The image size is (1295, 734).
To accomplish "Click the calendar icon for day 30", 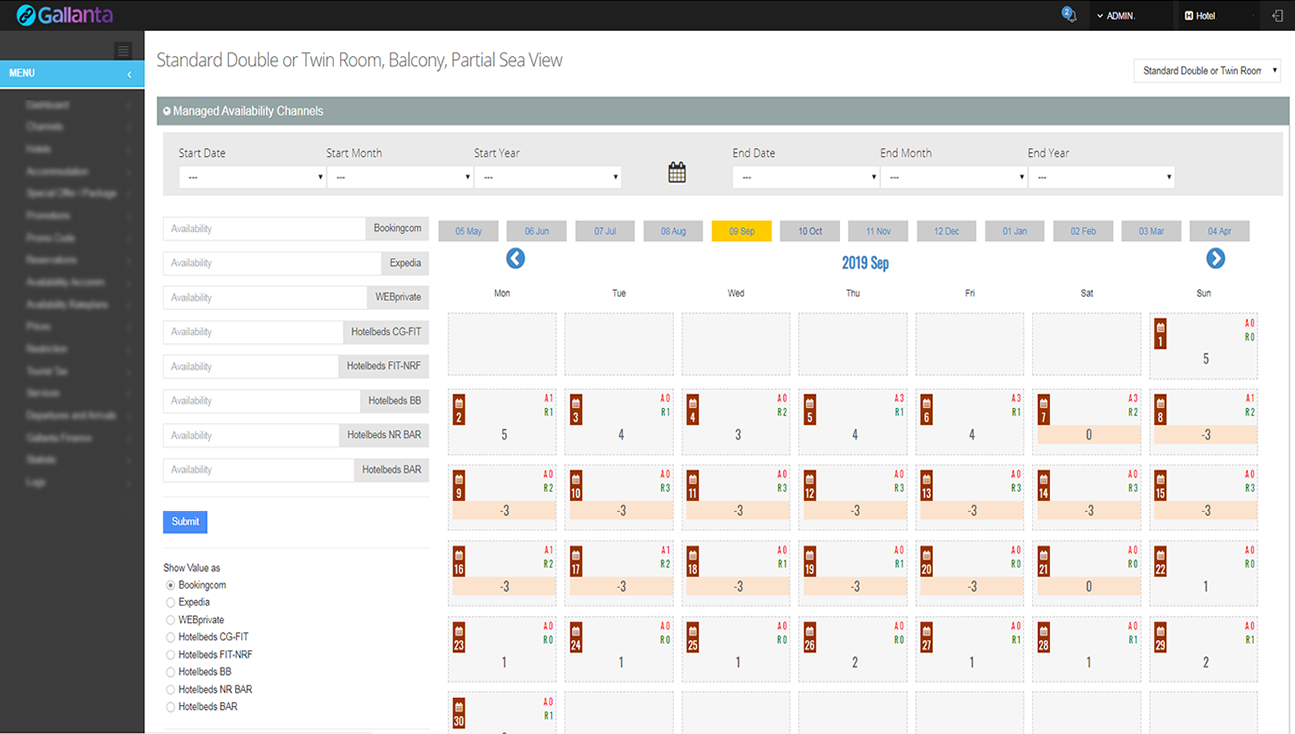I will tap(459, 713).
